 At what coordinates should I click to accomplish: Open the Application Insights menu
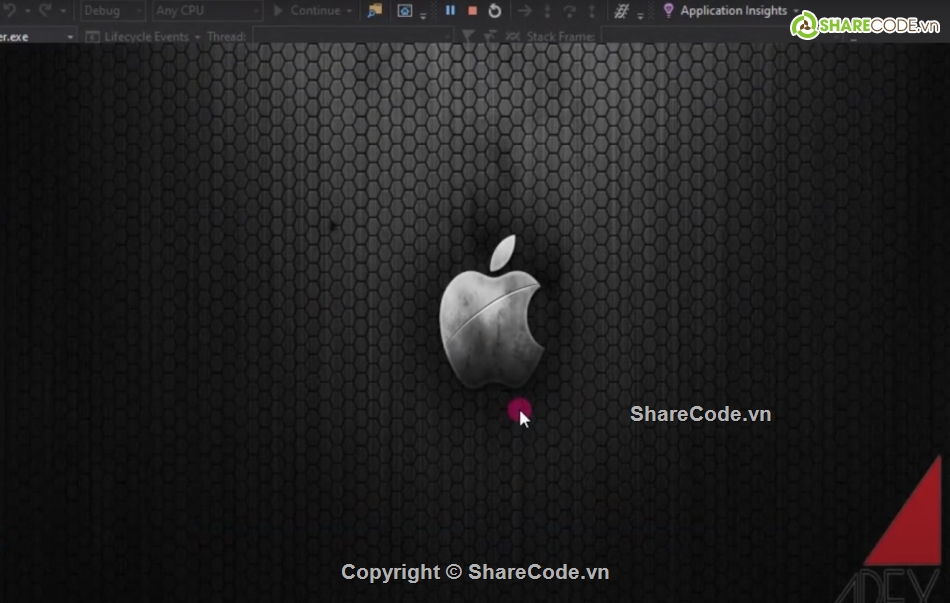(734, 11)
